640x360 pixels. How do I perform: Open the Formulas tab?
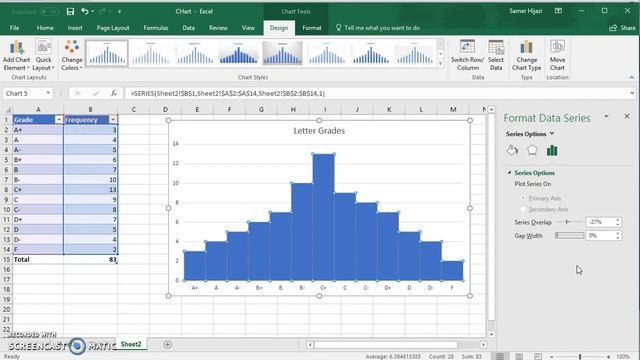pyautogui.click(x=156, y=28)
